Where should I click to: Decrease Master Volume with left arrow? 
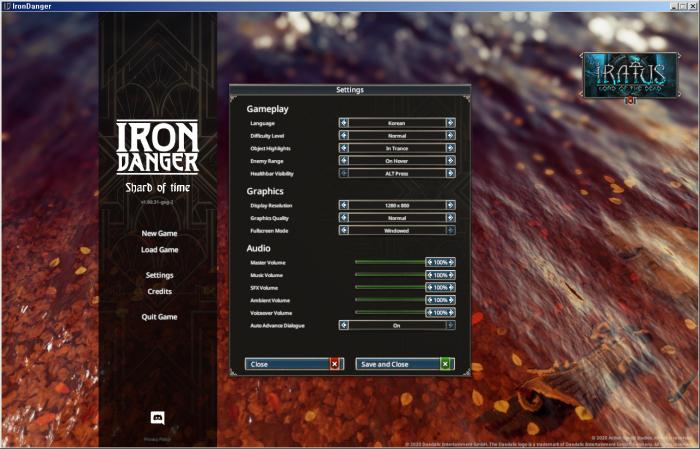430,262
